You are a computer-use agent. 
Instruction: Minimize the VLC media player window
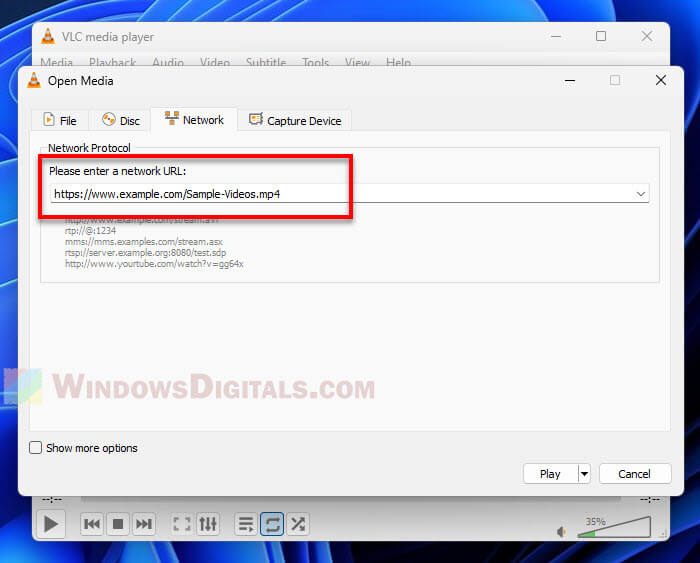[x=556, y=36]
